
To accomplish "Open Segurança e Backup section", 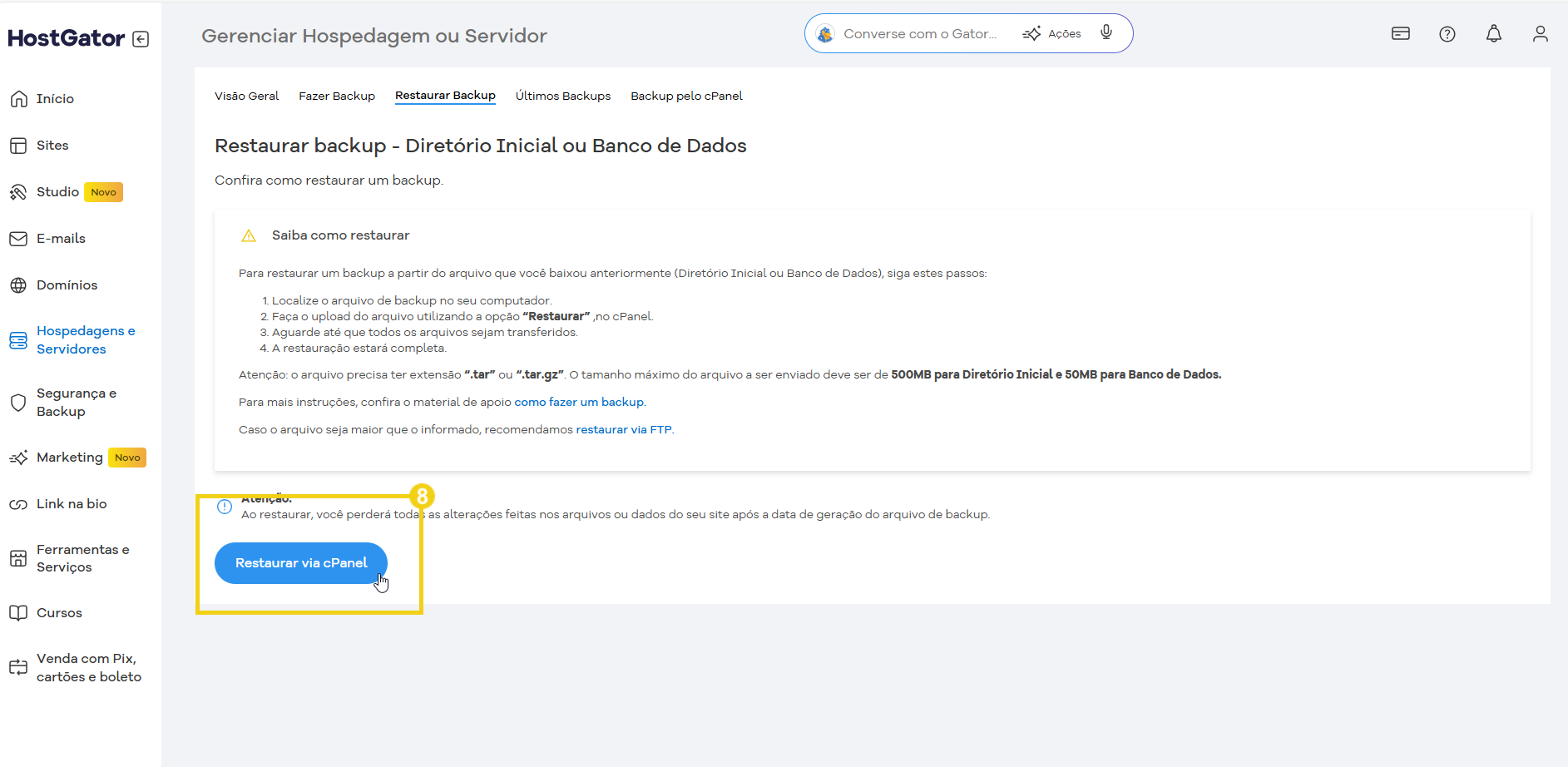I will (77, 403).
